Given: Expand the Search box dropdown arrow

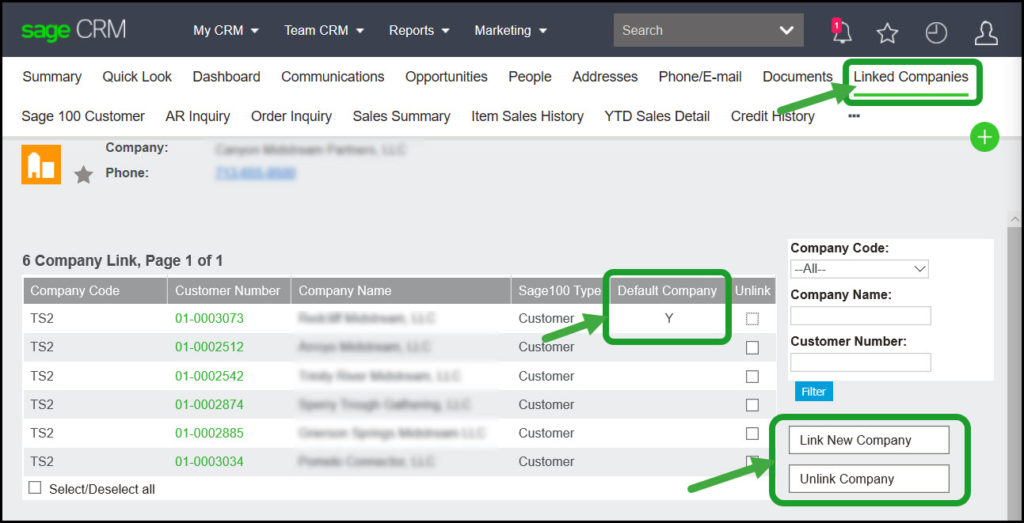Looking at the screenshot, I should pos(786,30).
